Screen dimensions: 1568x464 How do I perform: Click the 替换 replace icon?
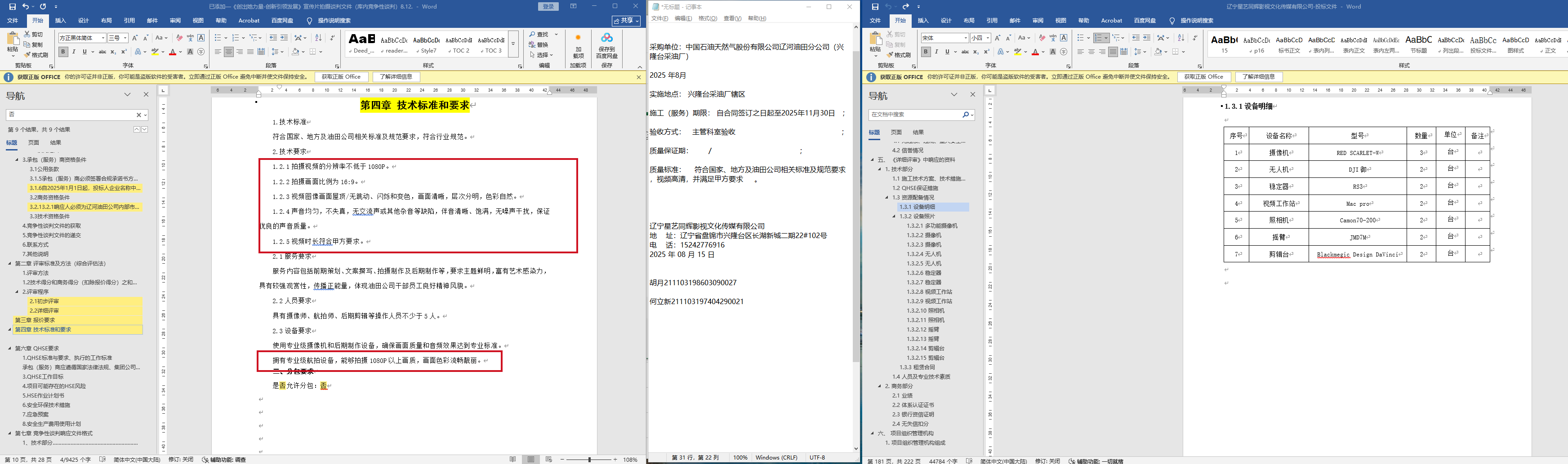click(532, 44)
